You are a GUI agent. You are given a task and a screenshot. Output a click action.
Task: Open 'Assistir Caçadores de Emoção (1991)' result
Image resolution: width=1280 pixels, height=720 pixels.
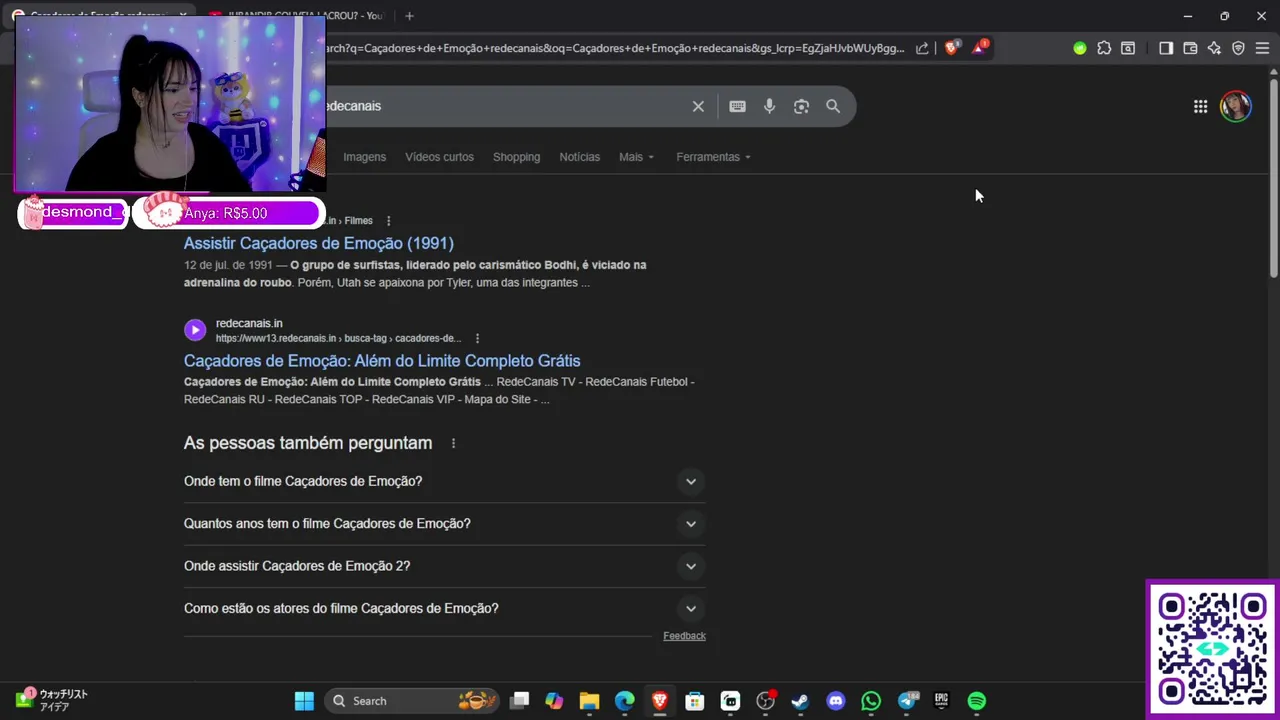(319, 243)
